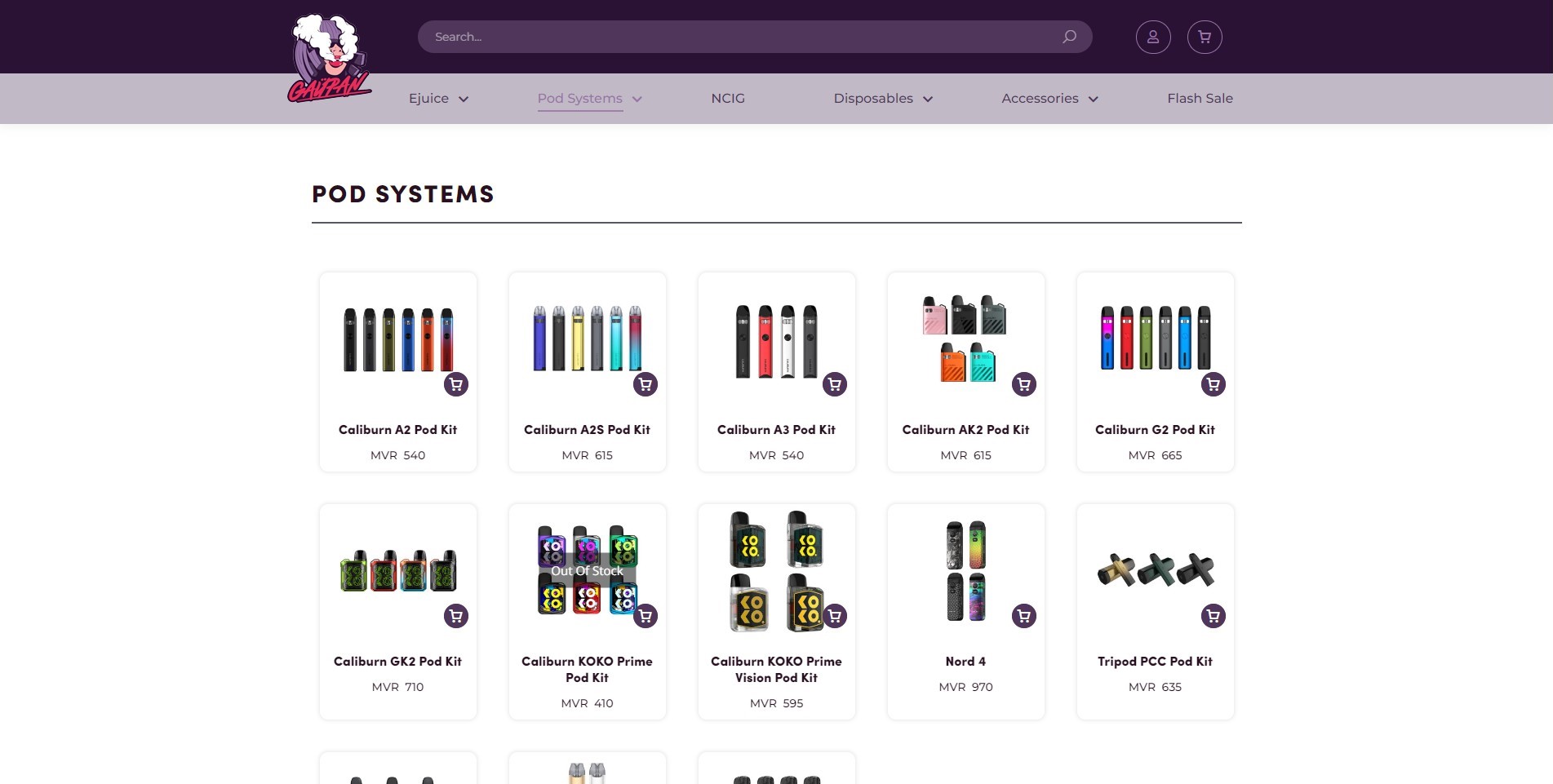The width and height of the screenshot is (1553, 784).
Task: Open Caliburn AK2 Pod Kit title link
Action: click(965, 430)
